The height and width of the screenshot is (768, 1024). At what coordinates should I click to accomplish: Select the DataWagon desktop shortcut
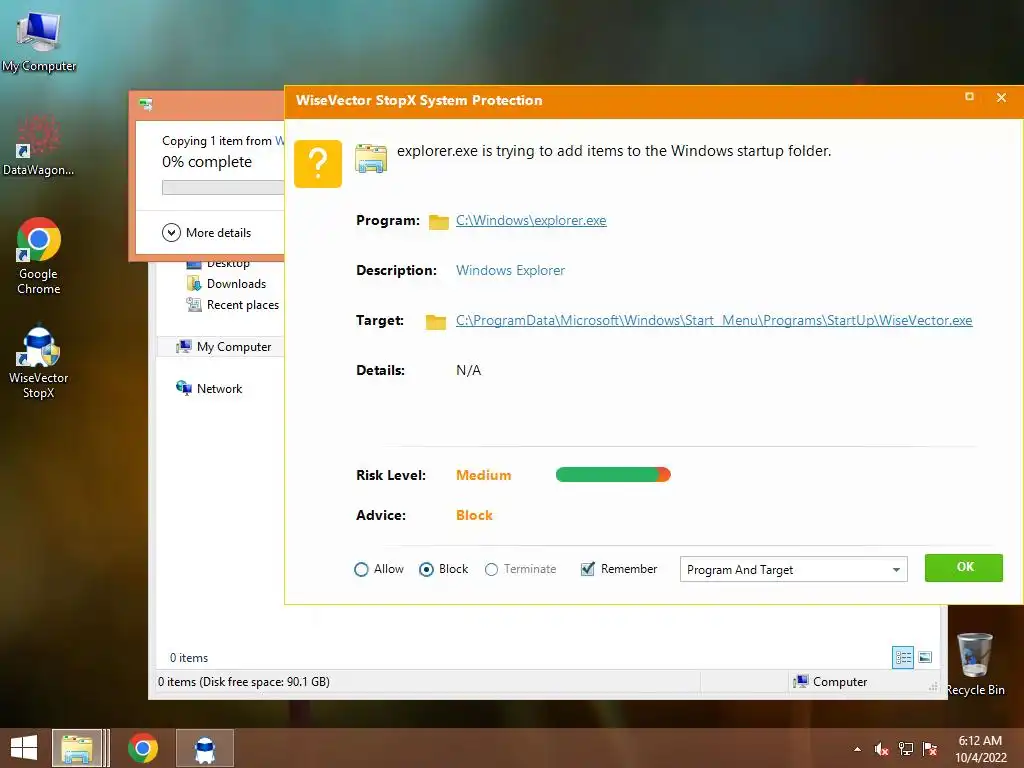[x=38, y=145]
